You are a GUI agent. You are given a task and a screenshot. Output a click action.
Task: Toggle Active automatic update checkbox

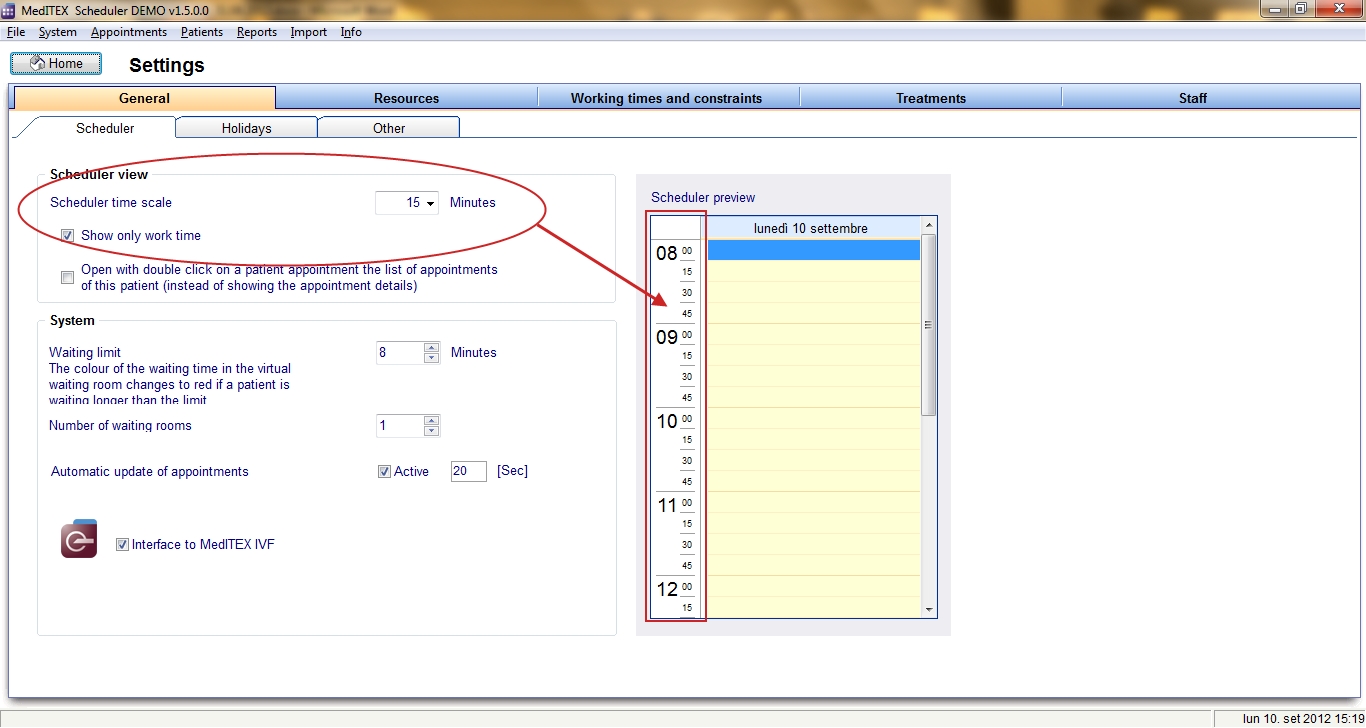[x=384, y=472]
